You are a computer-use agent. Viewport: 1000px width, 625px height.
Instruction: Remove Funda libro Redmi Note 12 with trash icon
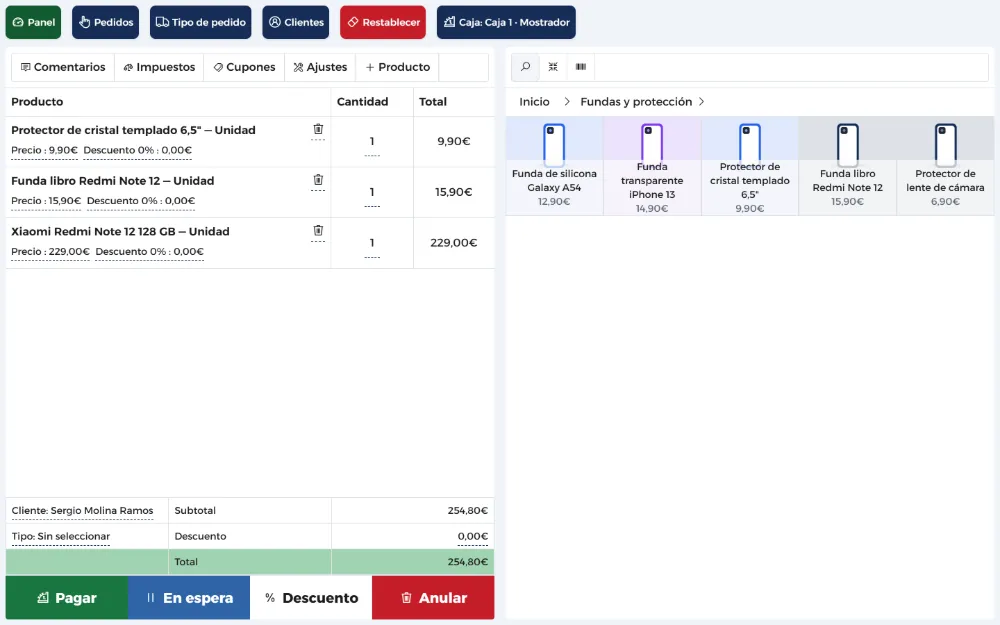318,180
